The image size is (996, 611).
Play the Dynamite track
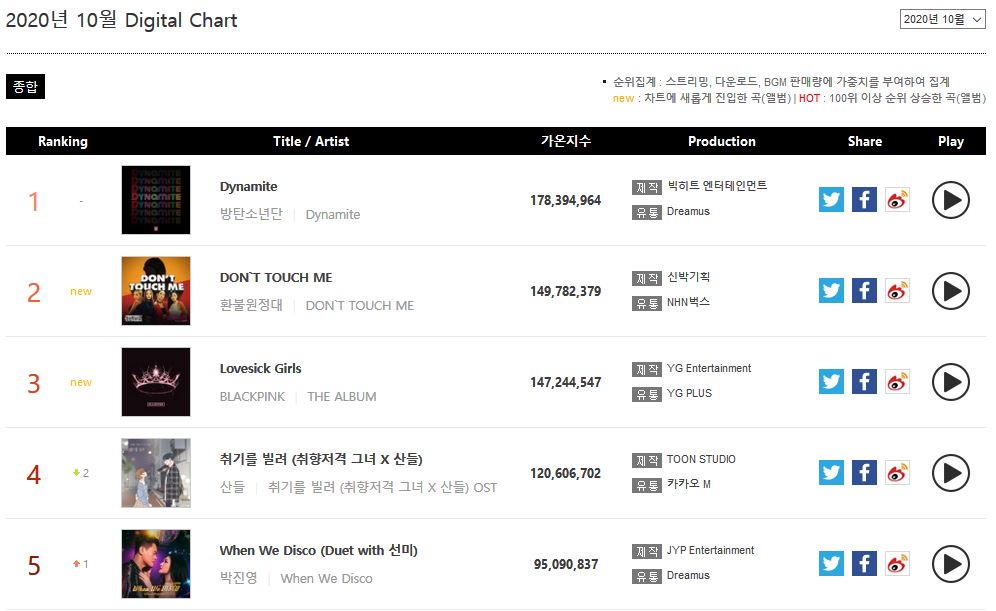[950, 200]
